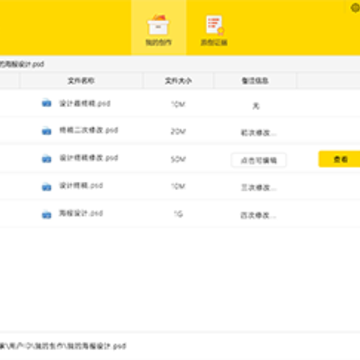Click the 点击可编辑 remark input field
The image size is (360, 360).
259,160
